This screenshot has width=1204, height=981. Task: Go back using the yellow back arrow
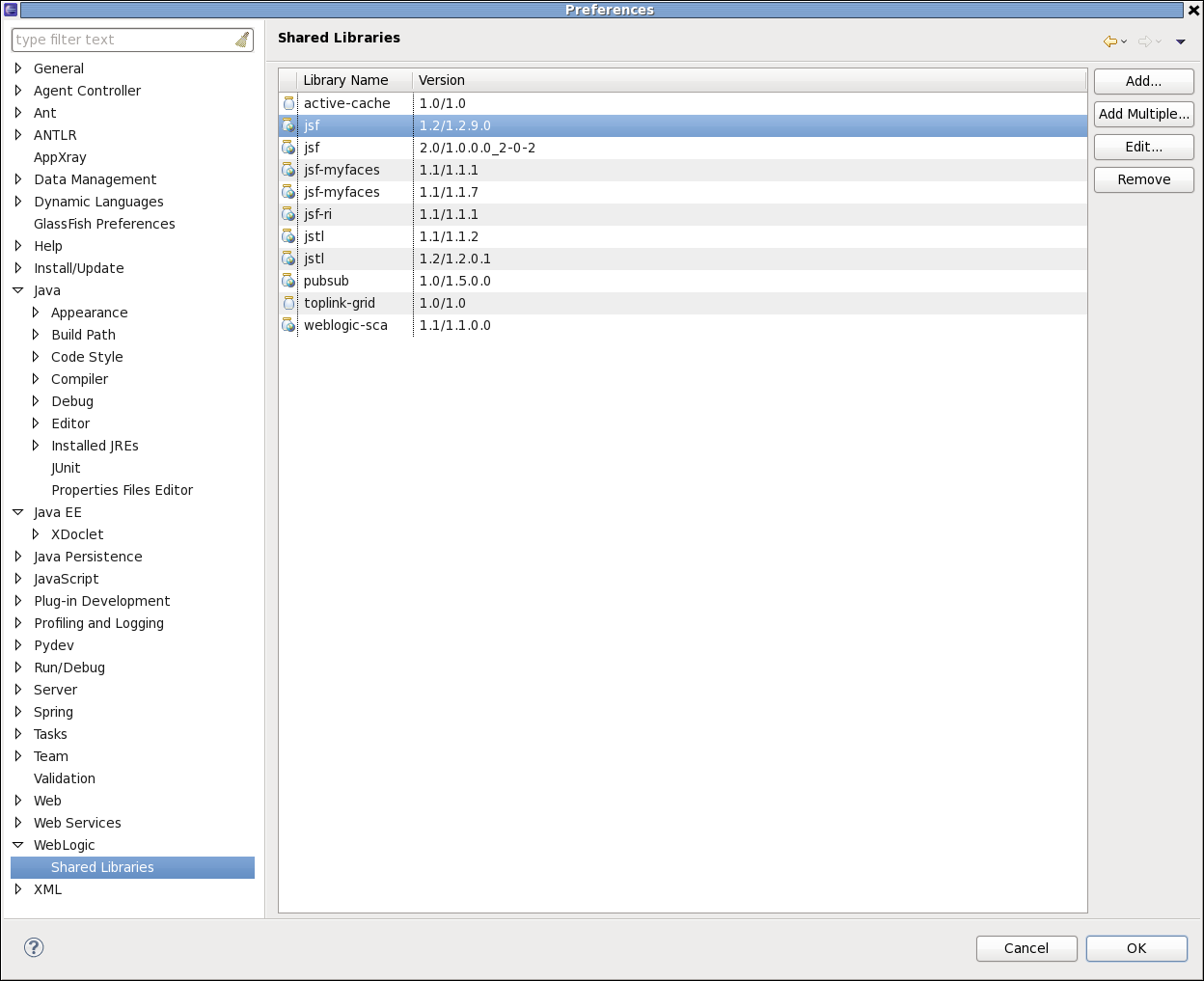(1110, 41)
